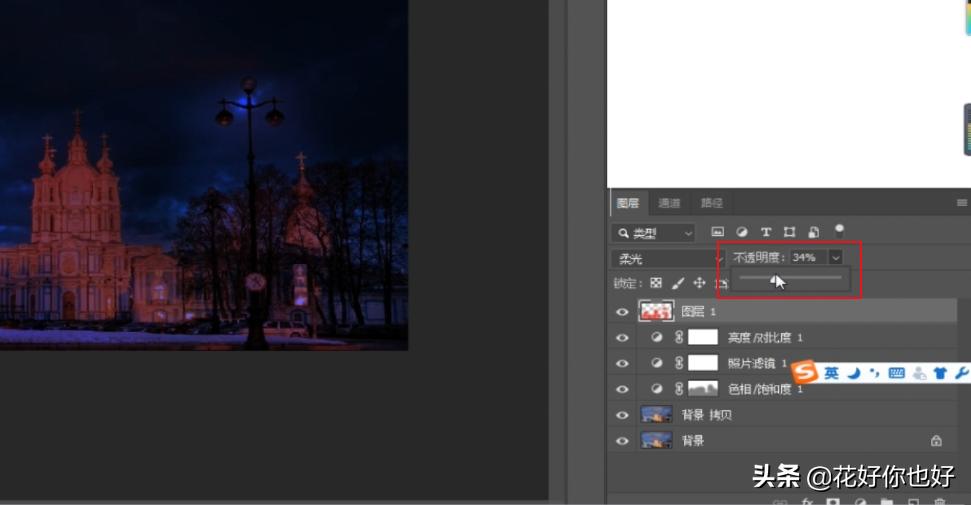Switch to the 路径 tab
This screenshot has height=505, width=971.
711,203
